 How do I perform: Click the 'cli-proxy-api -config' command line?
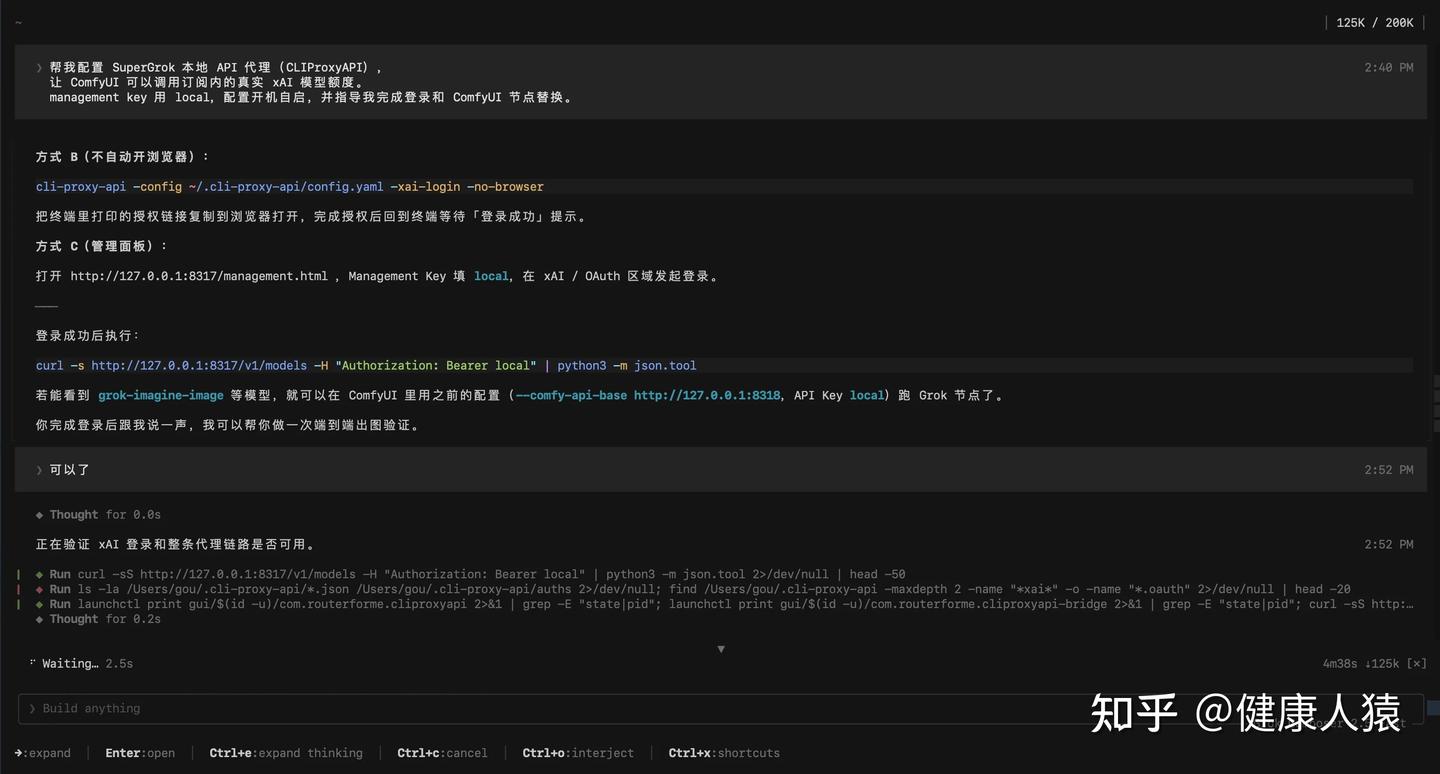[x=290, y=187]
